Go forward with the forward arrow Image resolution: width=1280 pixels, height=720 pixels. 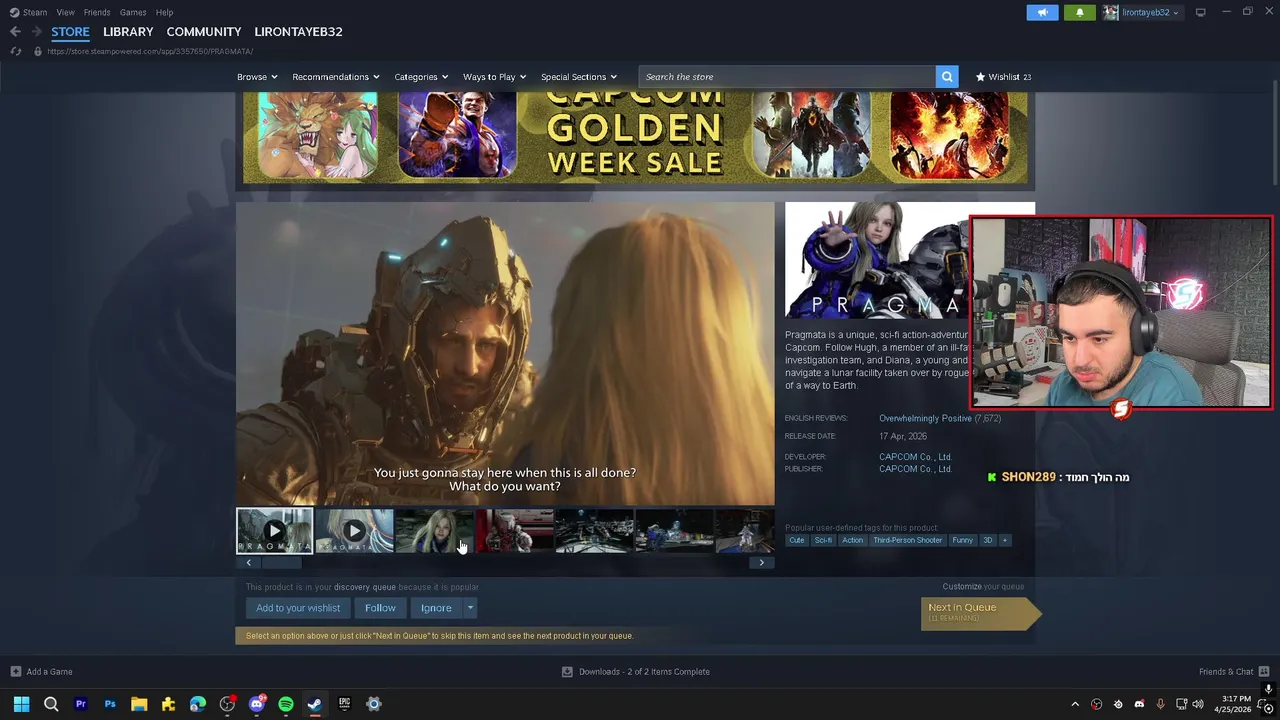coord(36,32)
